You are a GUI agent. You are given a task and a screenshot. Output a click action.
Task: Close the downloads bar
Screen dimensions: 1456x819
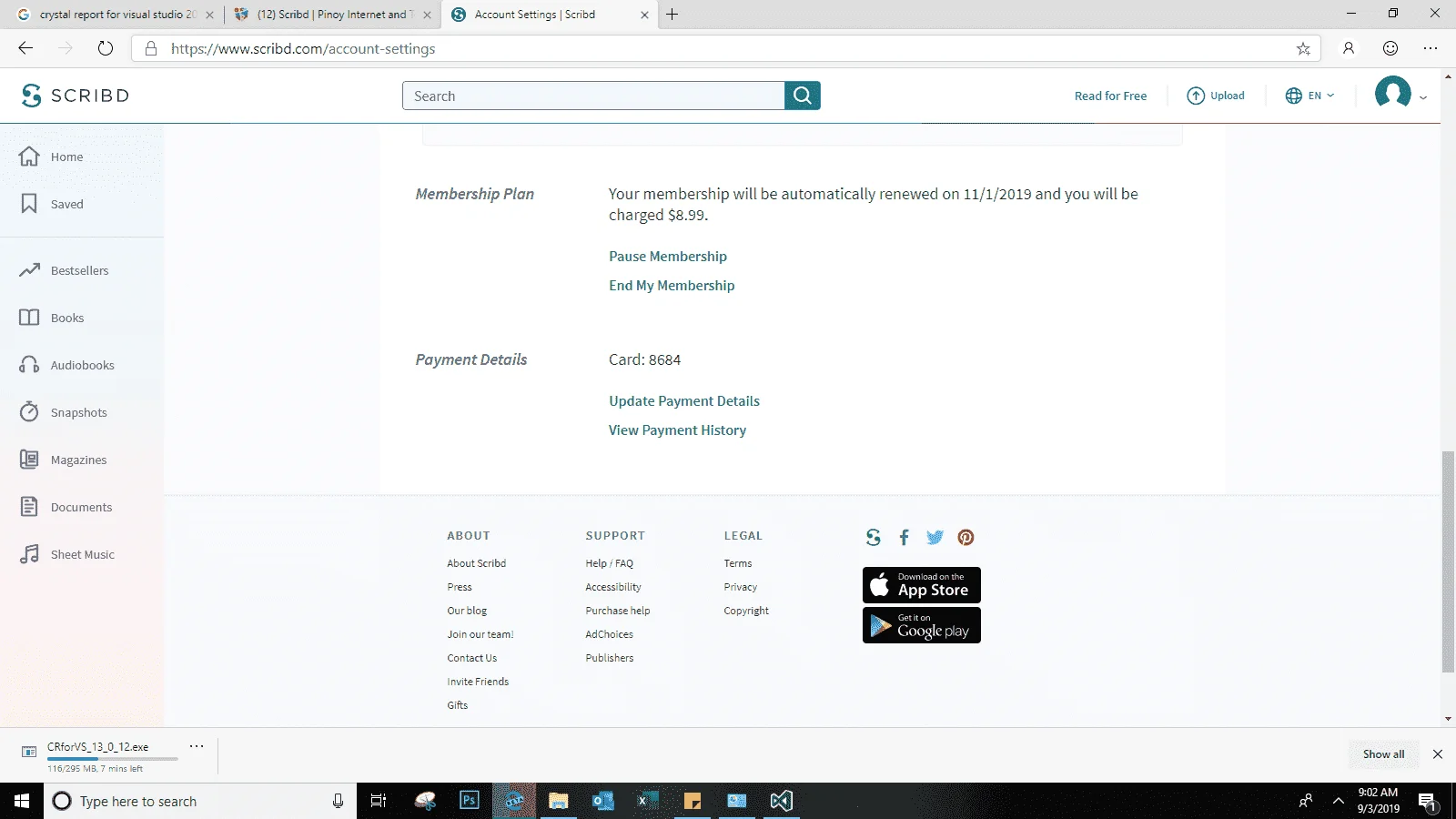pos(1438,754)
